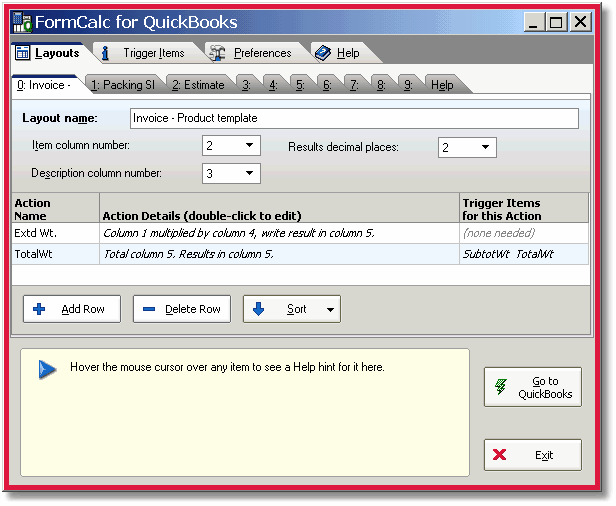Open the top-level Help tab

[342, 53]
